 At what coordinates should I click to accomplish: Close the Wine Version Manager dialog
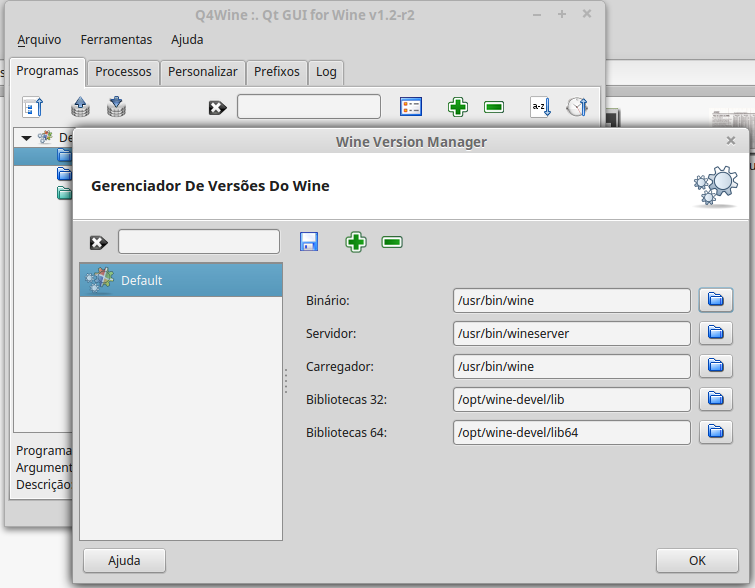click(731, 141)
